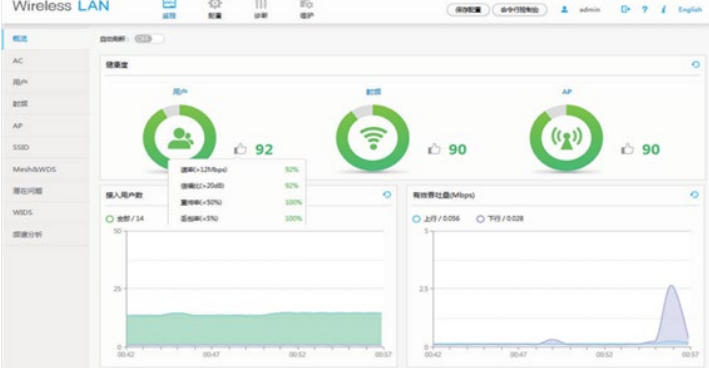The width and height of the screenshot is (709, 368).
Task: Select Mesh&WDS in the sidebar
Action: point(45,169)
